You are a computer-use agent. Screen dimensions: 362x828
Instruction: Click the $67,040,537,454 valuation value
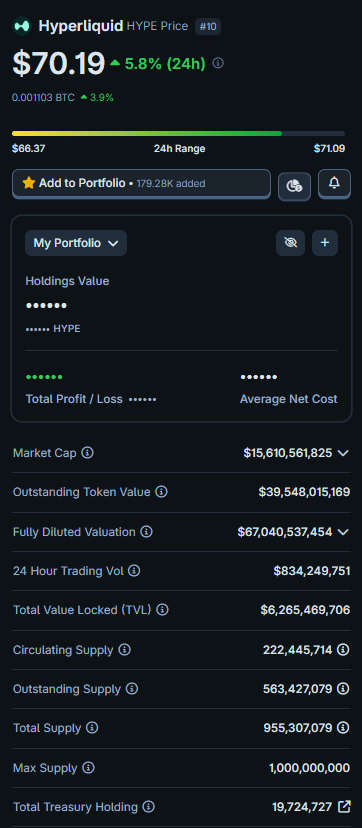click(285, 532)
